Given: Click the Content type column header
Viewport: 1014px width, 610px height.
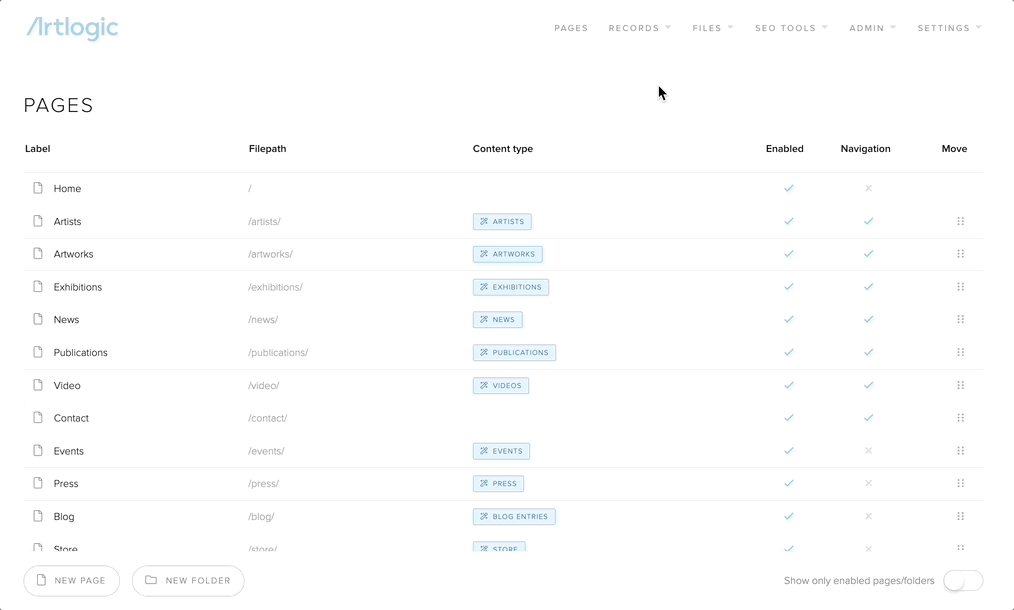Looking at the screenshot, I should click(x=503, y=149).
